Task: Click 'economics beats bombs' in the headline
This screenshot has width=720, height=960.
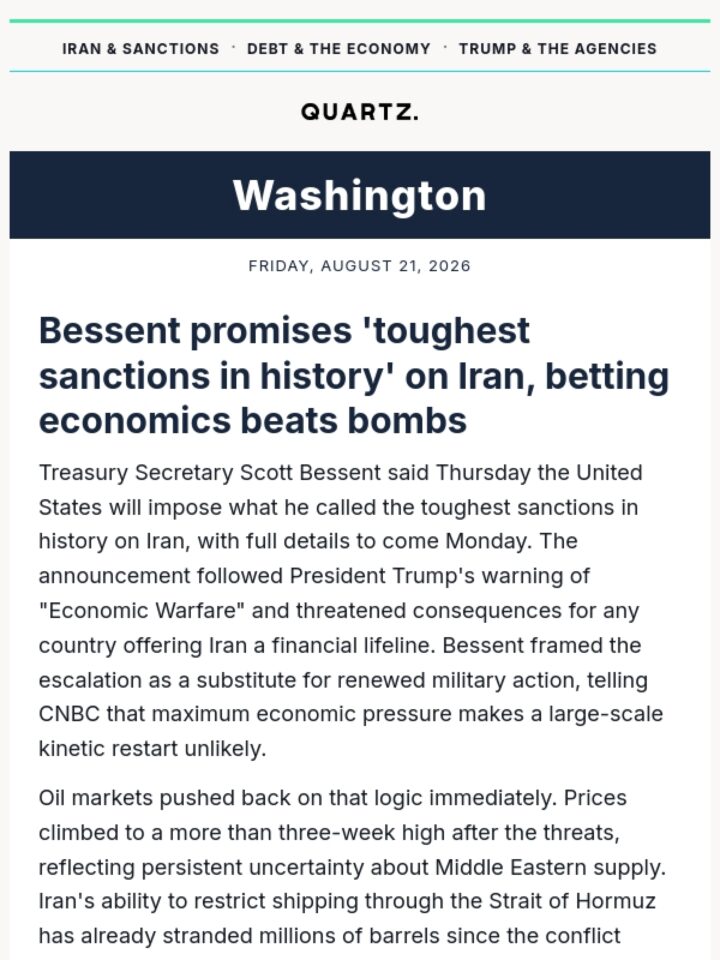Action: coord(253,421)
